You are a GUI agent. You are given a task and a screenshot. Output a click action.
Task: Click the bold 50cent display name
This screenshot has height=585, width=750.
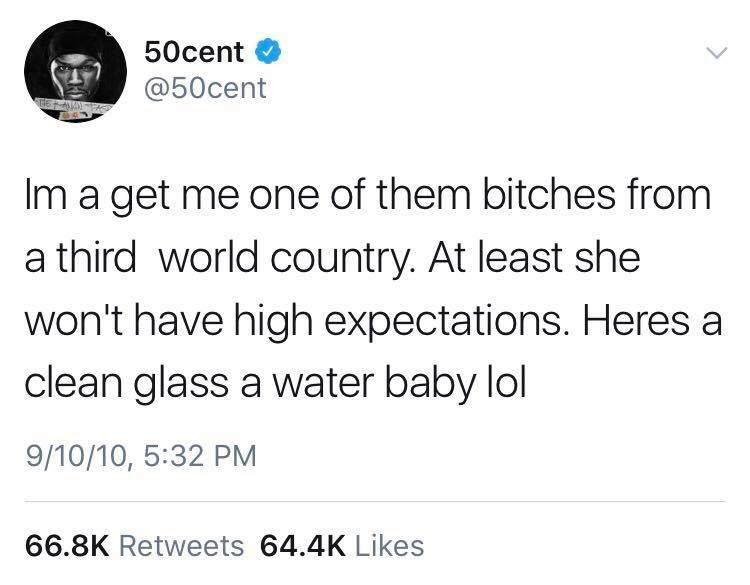tap(194, 52)
